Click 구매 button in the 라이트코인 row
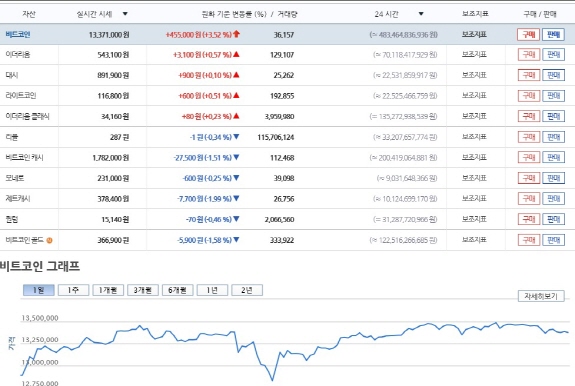The width and height of the screenshot is (575, 386). tap(528, 96)
